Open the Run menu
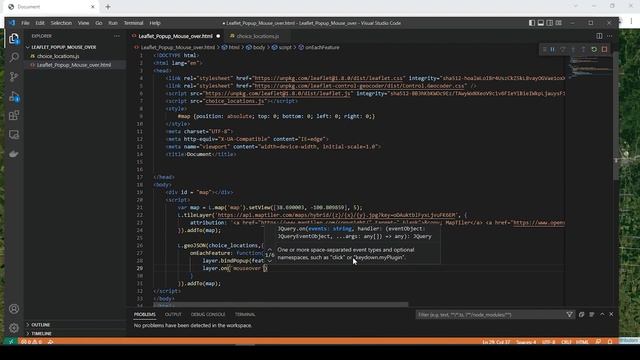 pos(113,23)
